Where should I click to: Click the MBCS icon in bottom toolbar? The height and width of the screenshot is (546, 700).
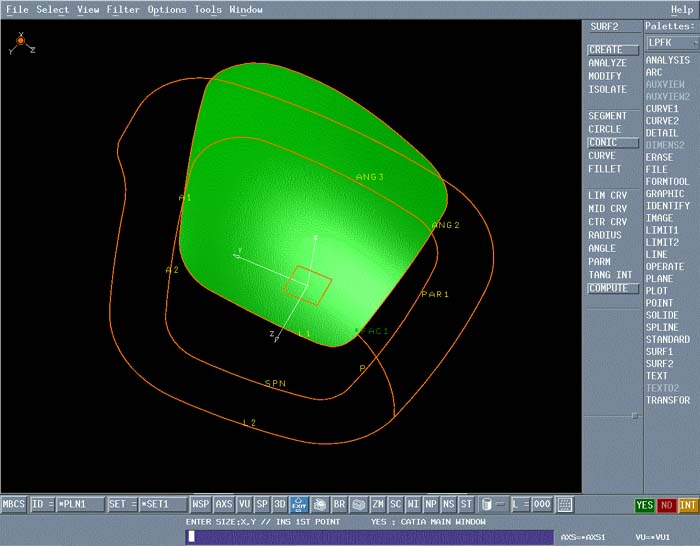pyautogui.click(x=14, y=505)
